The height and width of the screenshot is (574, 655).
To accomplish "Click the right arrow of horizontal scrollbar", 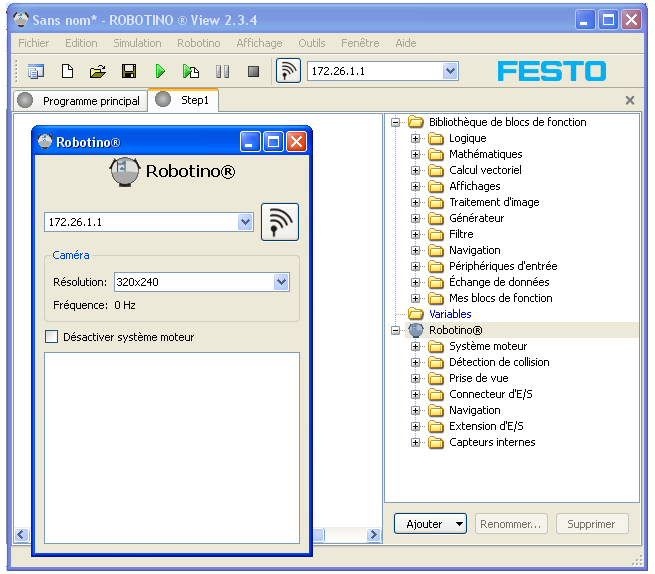I will pyautogui.click(x=373, y=535).
